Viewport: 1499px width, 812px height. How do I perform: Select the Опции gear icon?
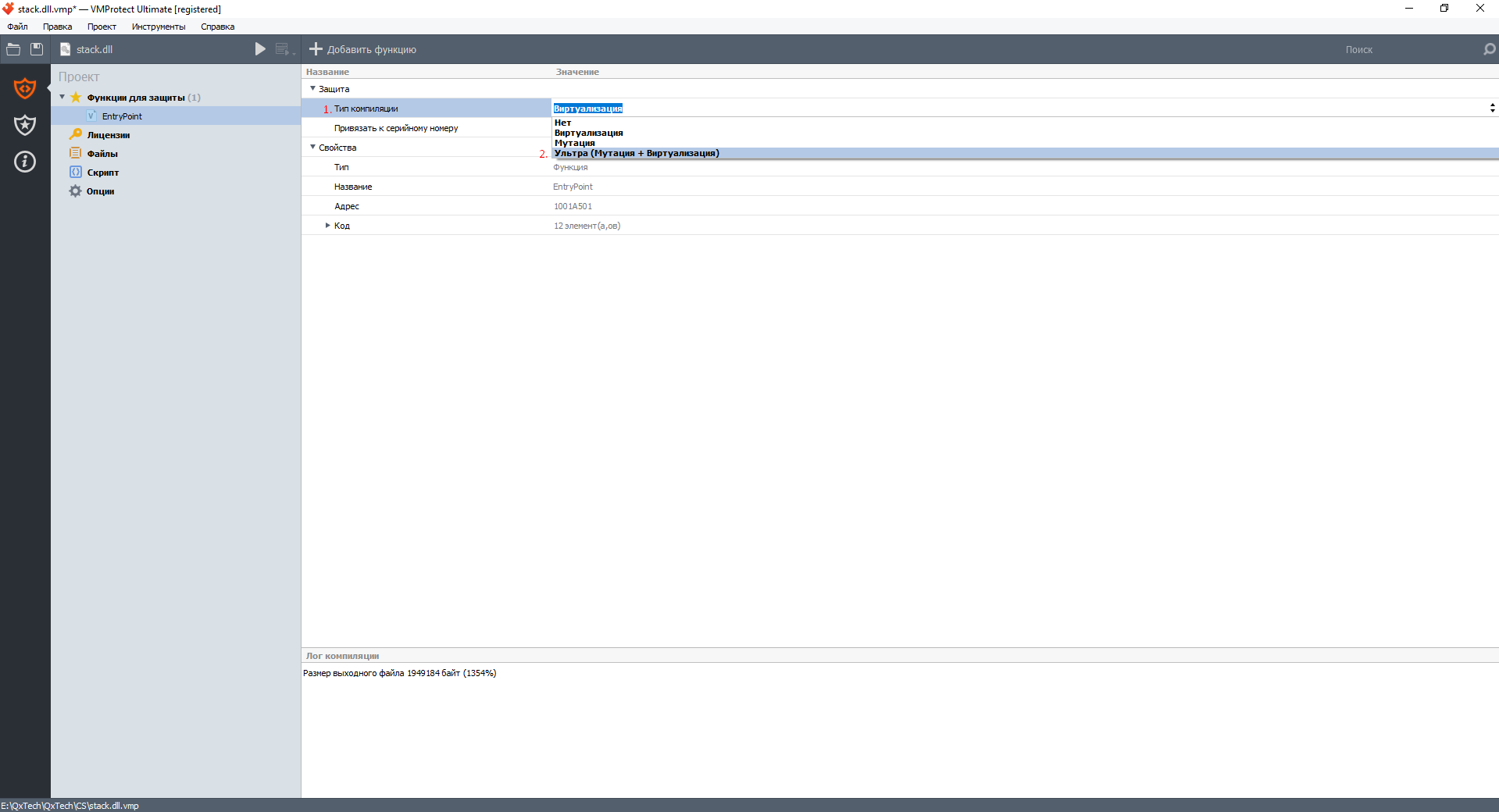click(x=76, y=191)
